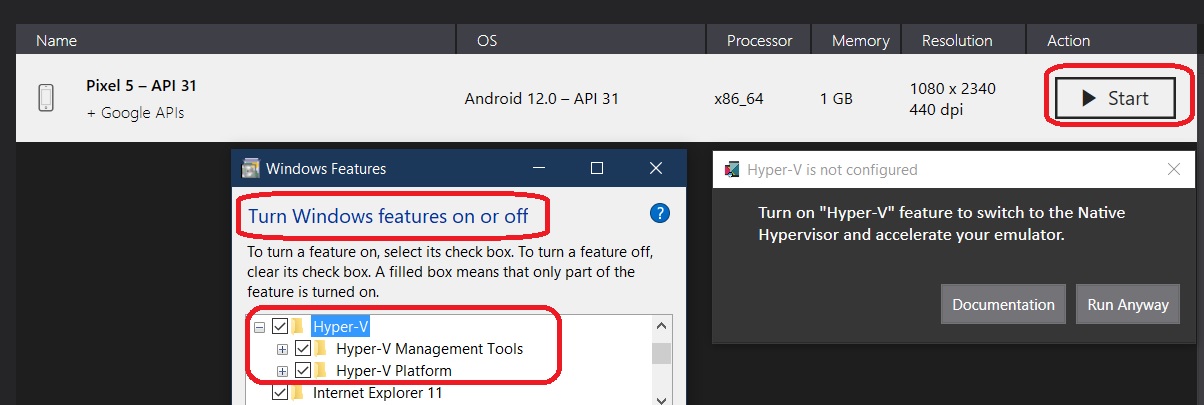Screen dimensions: 1204x405
Task: Toggle the Hyper-V checkbox
Action: point(280,326)
